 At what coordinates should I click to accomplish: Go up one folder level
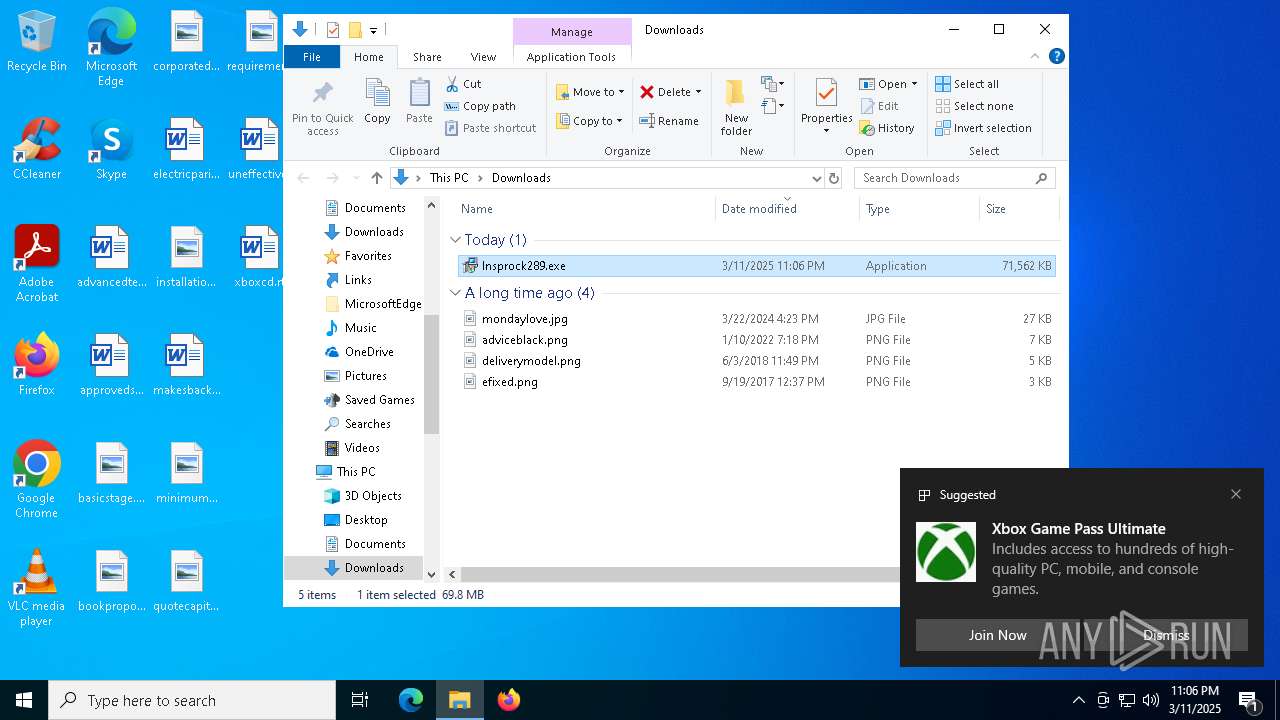point(376,178)
